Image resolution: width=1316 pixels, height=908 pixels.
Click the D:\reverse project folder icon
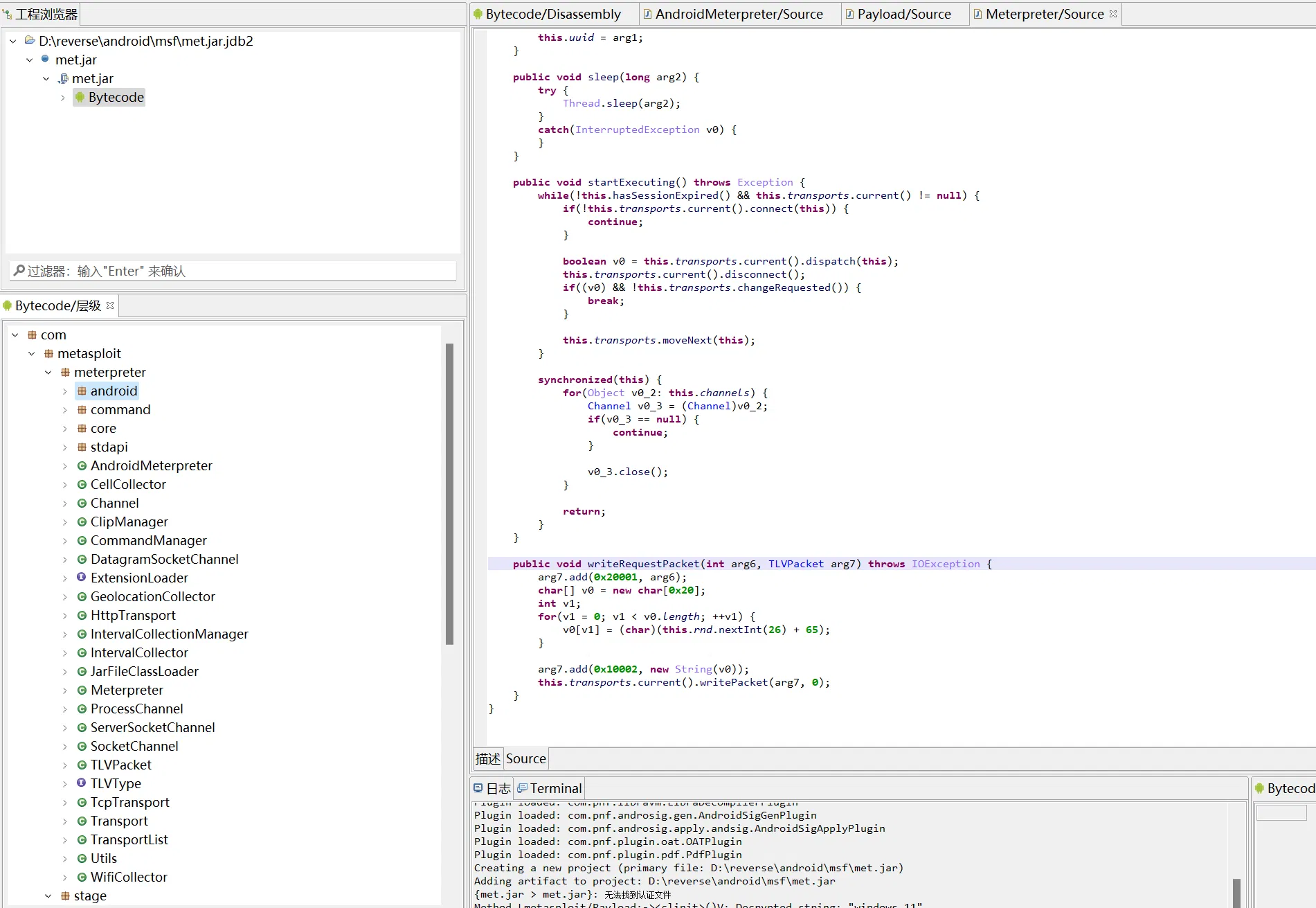click(x=30, y=41)
